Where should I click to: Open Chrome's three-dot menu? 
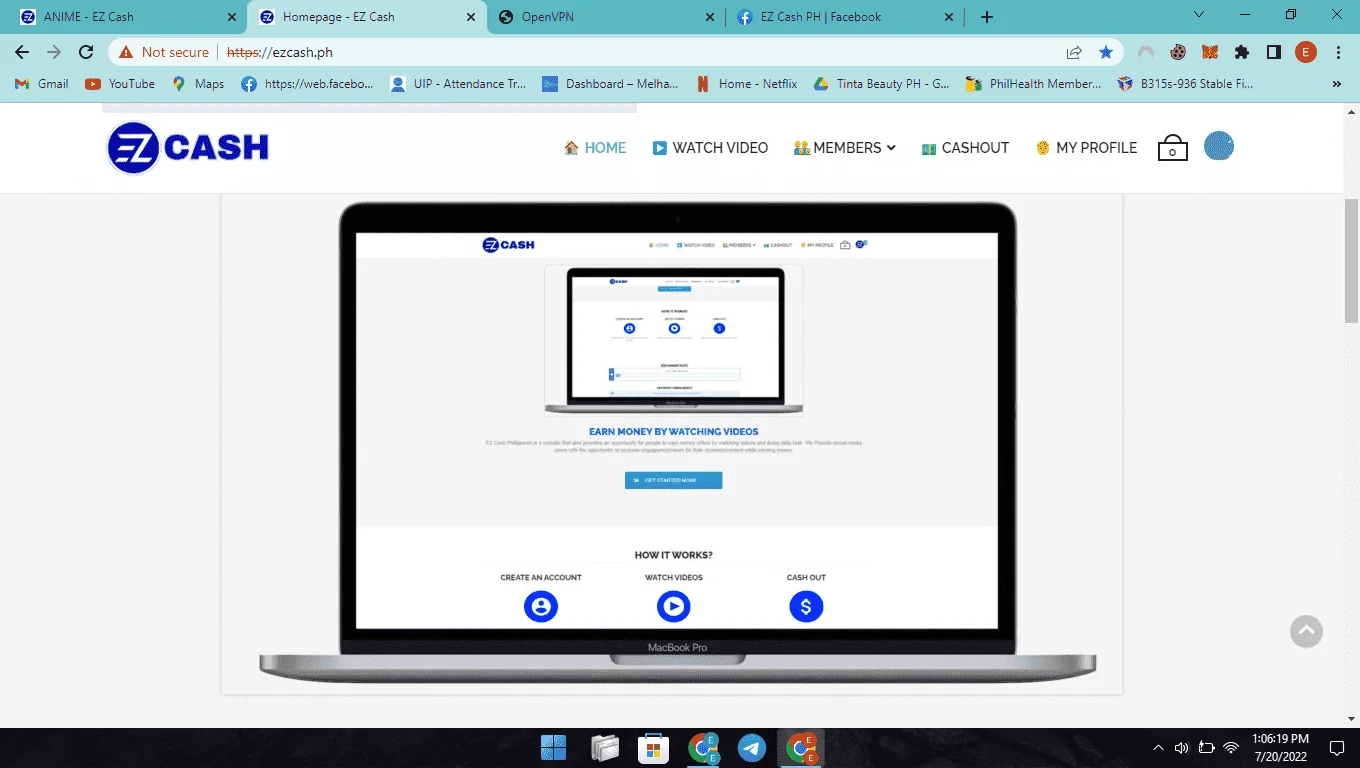tap(1338, 52)
